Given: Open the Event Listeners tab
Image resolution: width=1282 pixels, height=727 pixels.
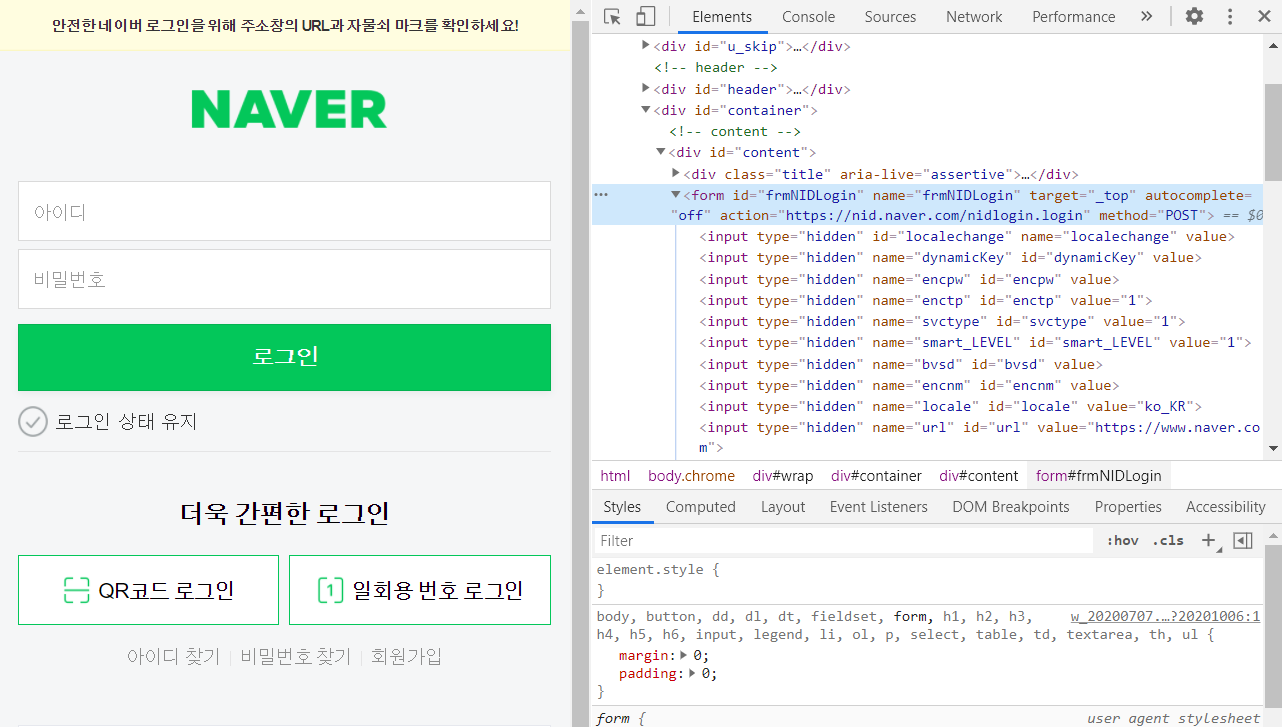Looking at the screenshot, I should [878, 507].
